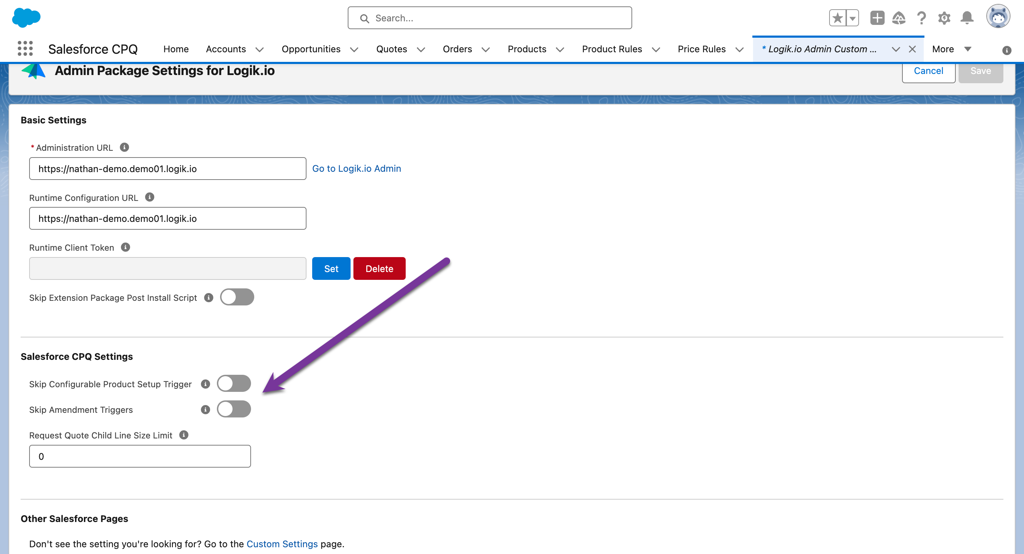Expand the Opportunities tab dropdown chevron

pos(354,50)
